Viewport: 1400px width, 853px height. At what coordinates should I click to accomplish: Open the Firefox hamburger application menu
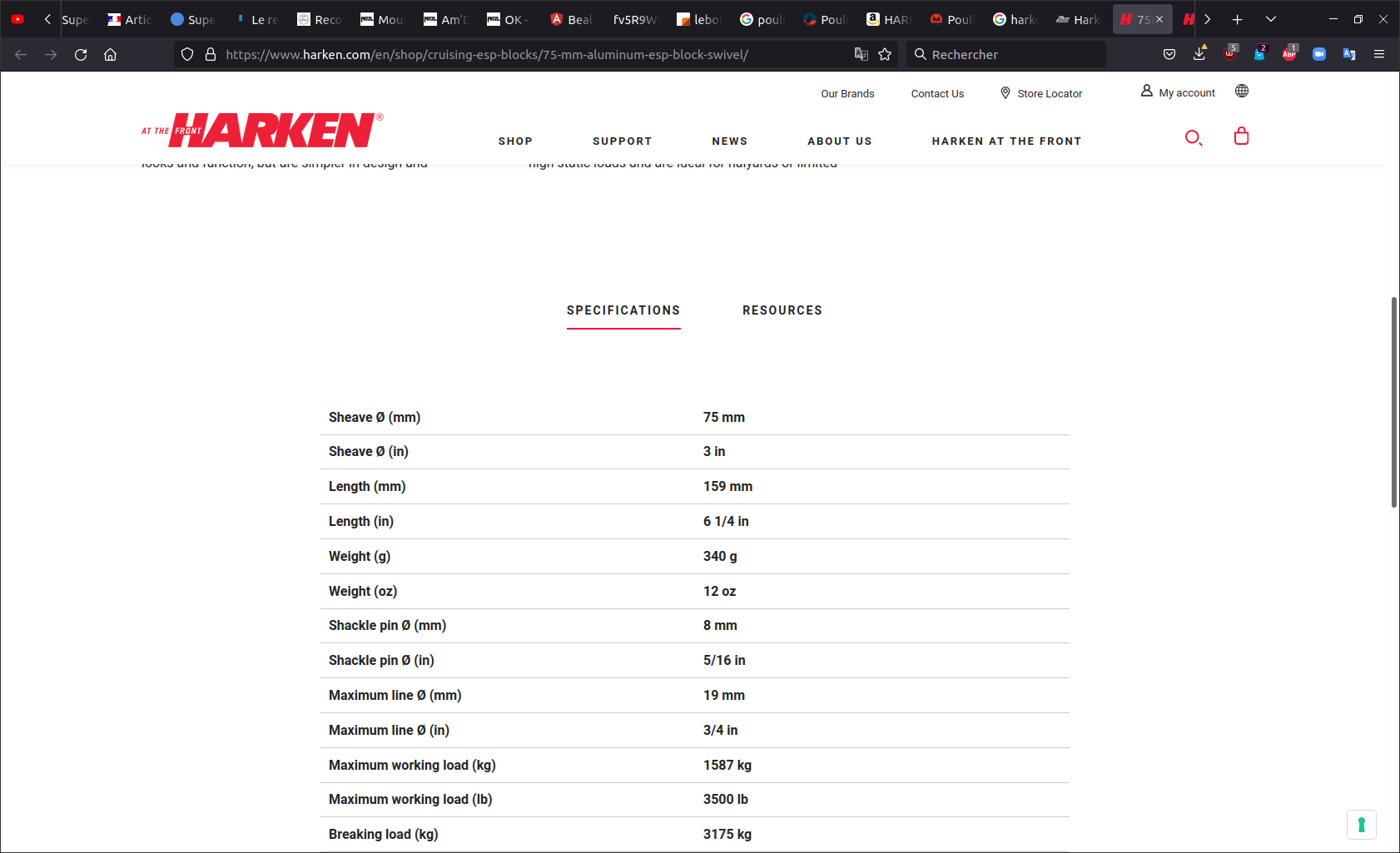[1379, 55]
